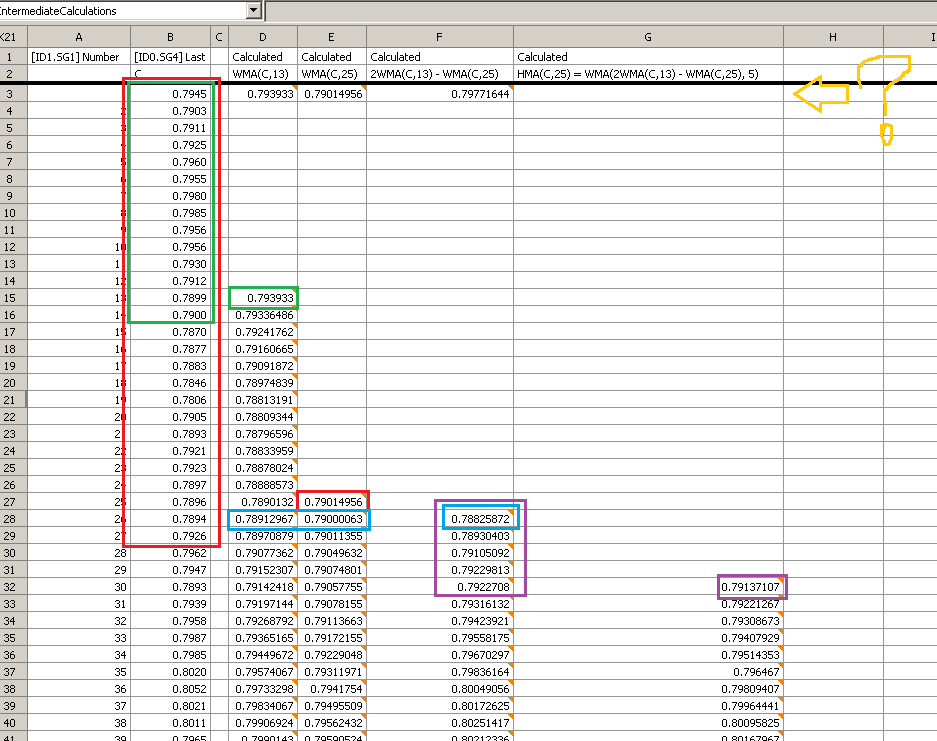
Task: Click inside the IntermediateCalculations name box
Action: tap(123, 10)
